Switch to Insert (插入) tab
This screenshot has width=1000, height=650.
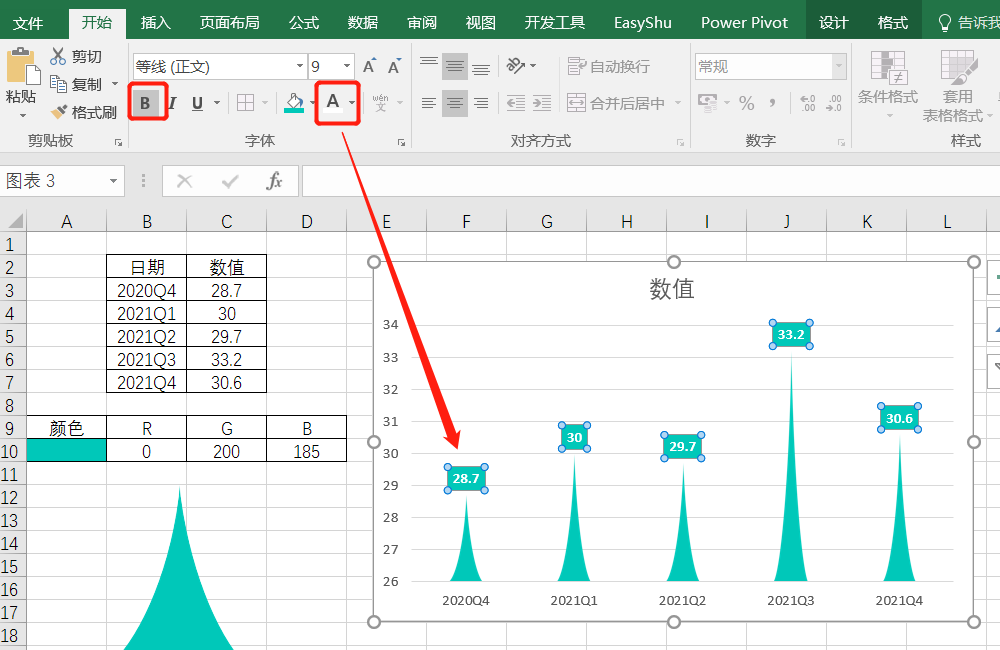point(156,23)
